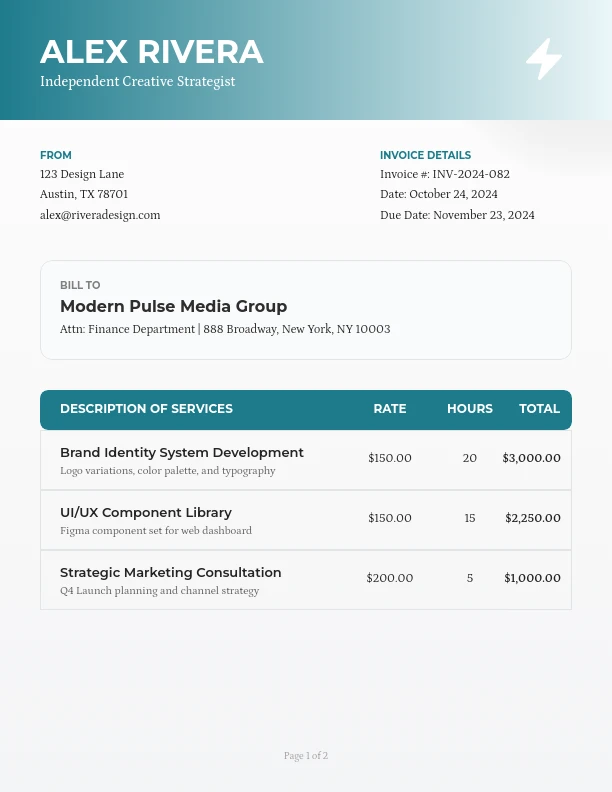Click the 123 Design Lane address line
Viewport: 612px width, 792px height.
[x=82, y=174]
